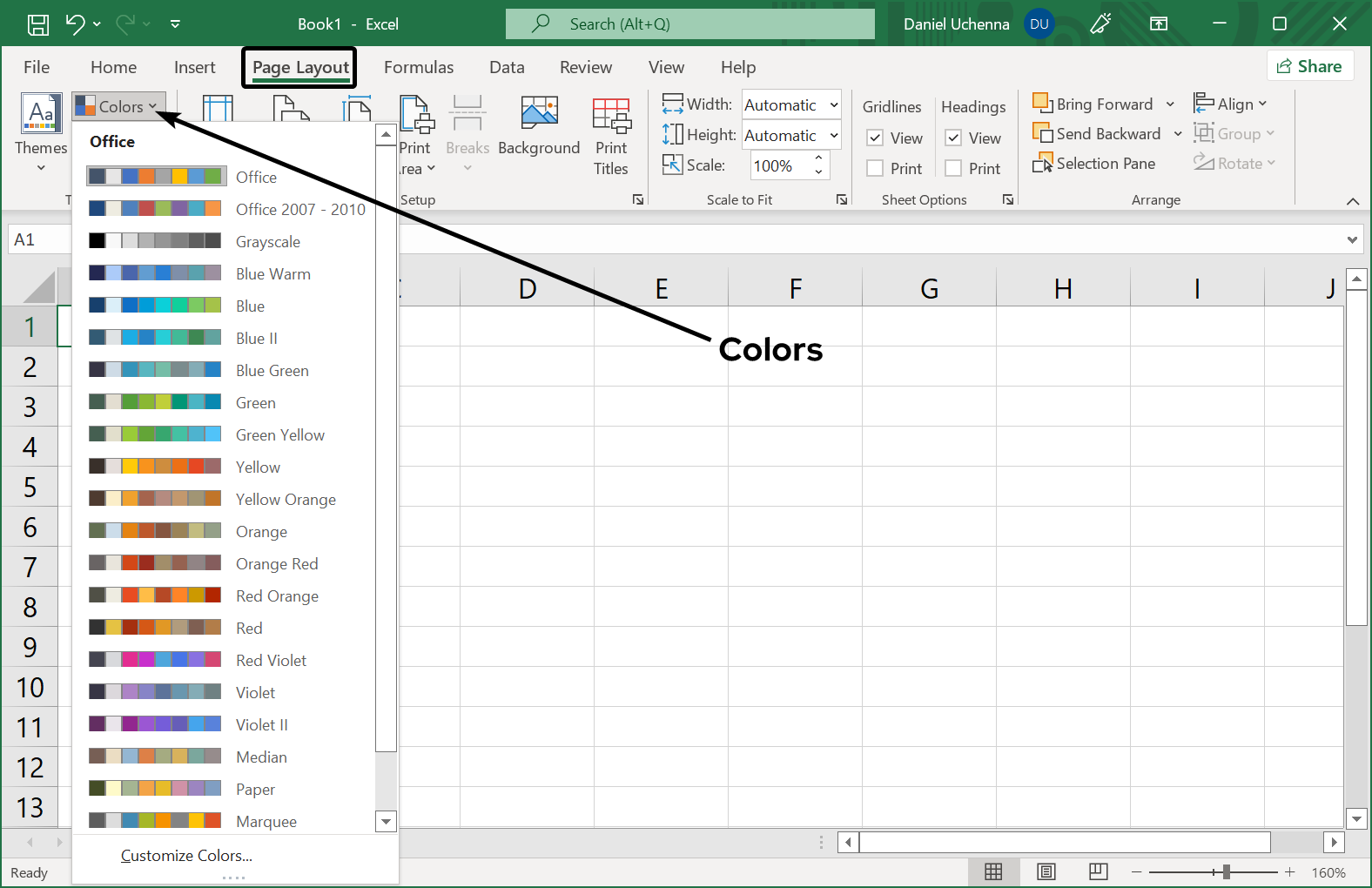The height and width of the screenshot is (888, 1372).
Task: Open the Data tab
Action: 507,67
